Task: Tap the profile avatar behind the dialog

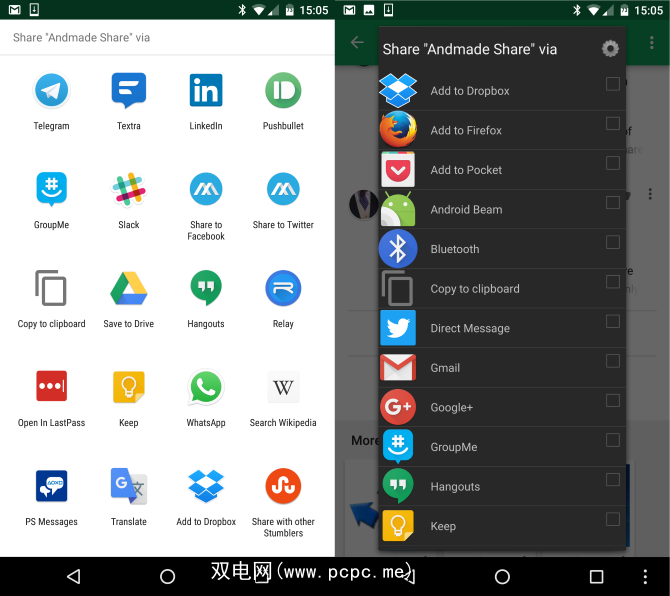Action: [x=364, y=205]
